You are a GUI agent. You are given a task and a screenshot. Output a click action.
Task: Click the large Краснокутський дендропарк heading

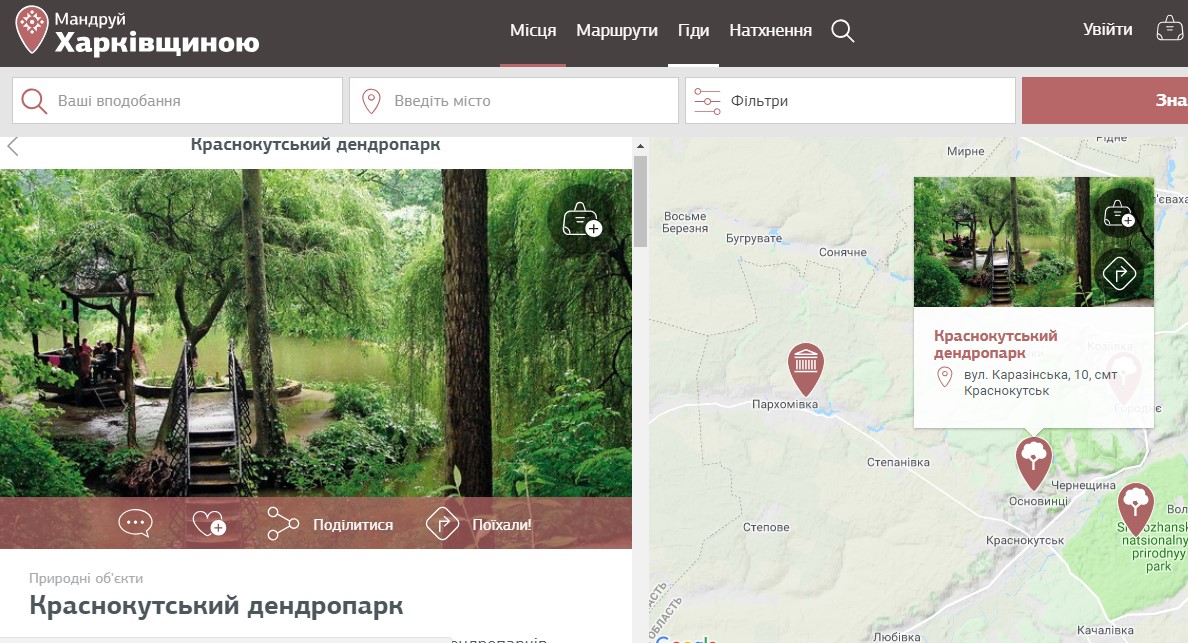coord(216,605)
